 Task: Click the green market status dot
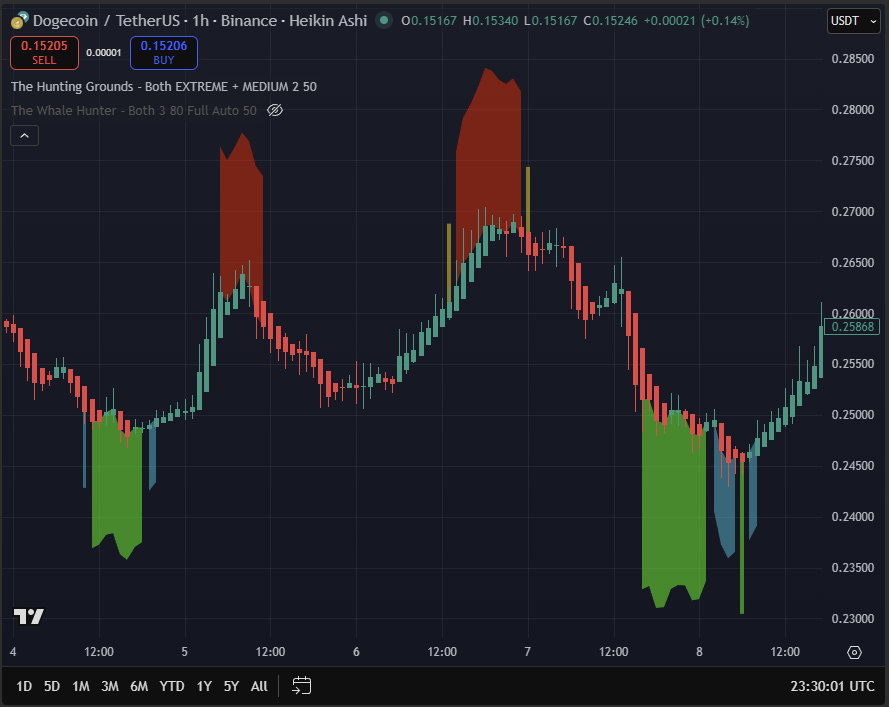click(x=384, y=21)
